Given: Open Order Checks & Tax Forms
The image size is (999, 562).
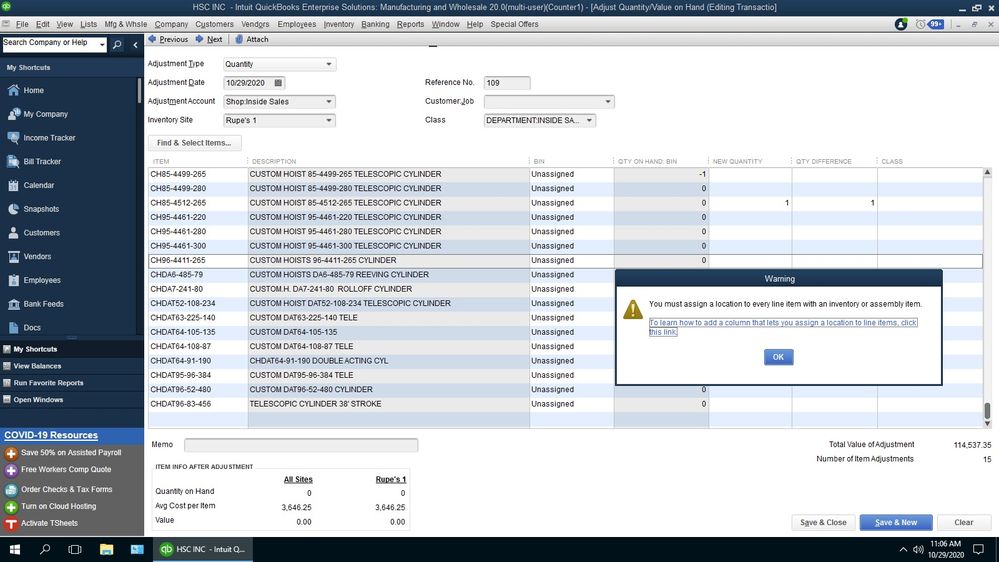Looking at the screenshot, I should [x=66, y=489].
